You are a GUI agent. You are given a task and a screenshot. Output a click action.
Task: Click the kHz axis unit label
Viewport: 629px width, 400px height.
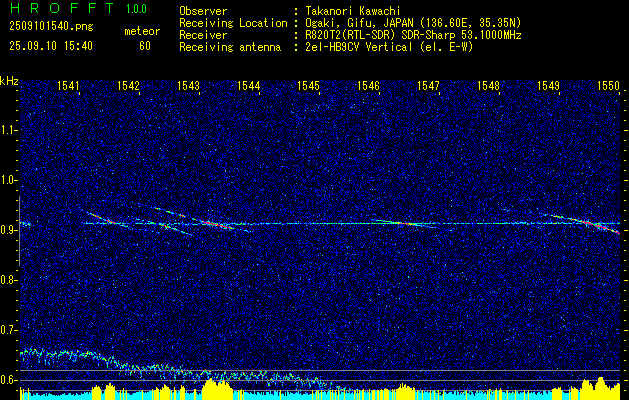(9, 81)
